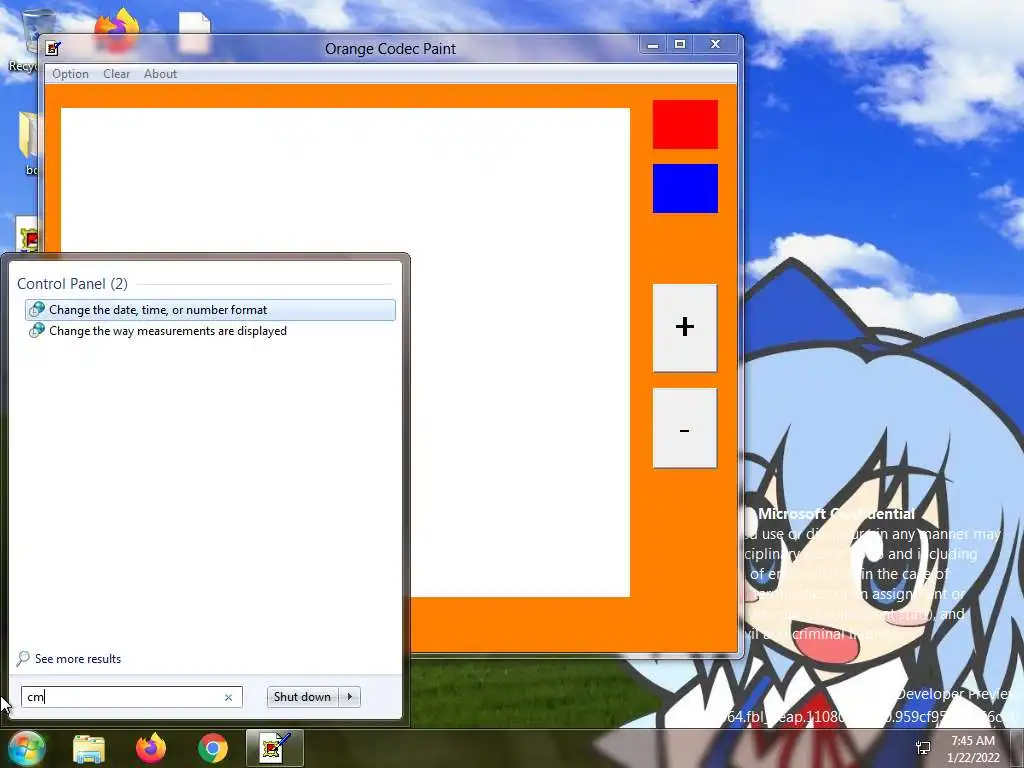Click the Windows Start orb

[26, 748]
